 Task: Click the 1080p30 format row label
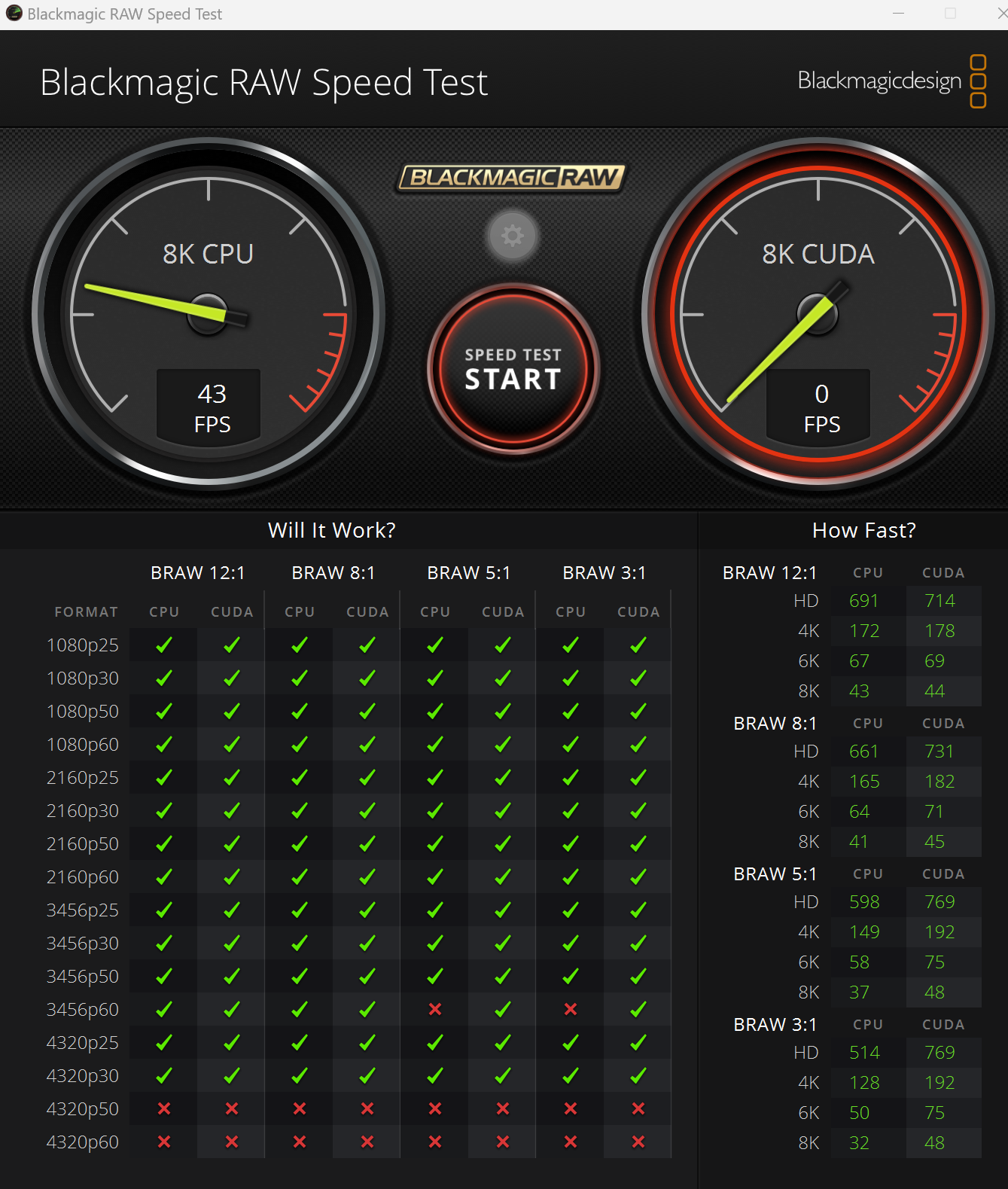point(83,678)
